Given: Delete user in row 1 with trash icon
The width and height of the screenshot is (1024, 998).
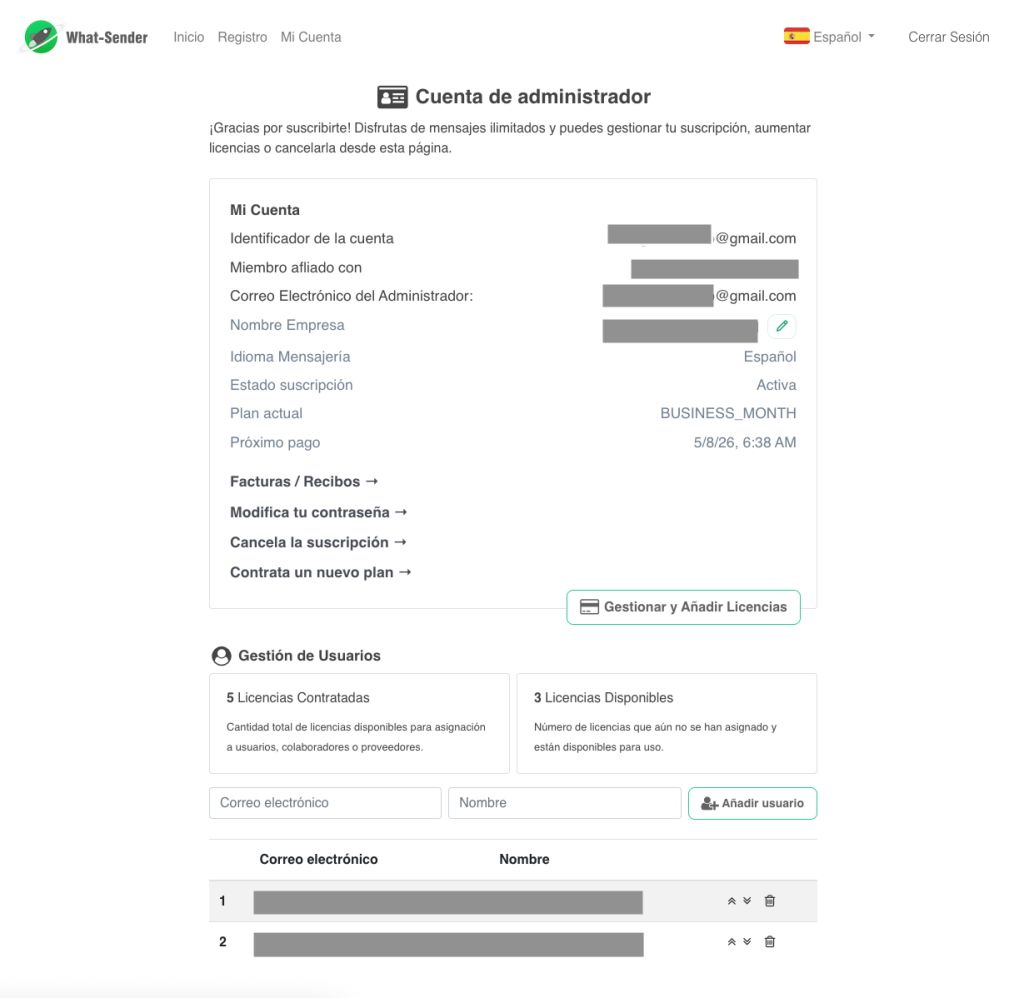Looking at the screenshot, I should pos(769,901).
